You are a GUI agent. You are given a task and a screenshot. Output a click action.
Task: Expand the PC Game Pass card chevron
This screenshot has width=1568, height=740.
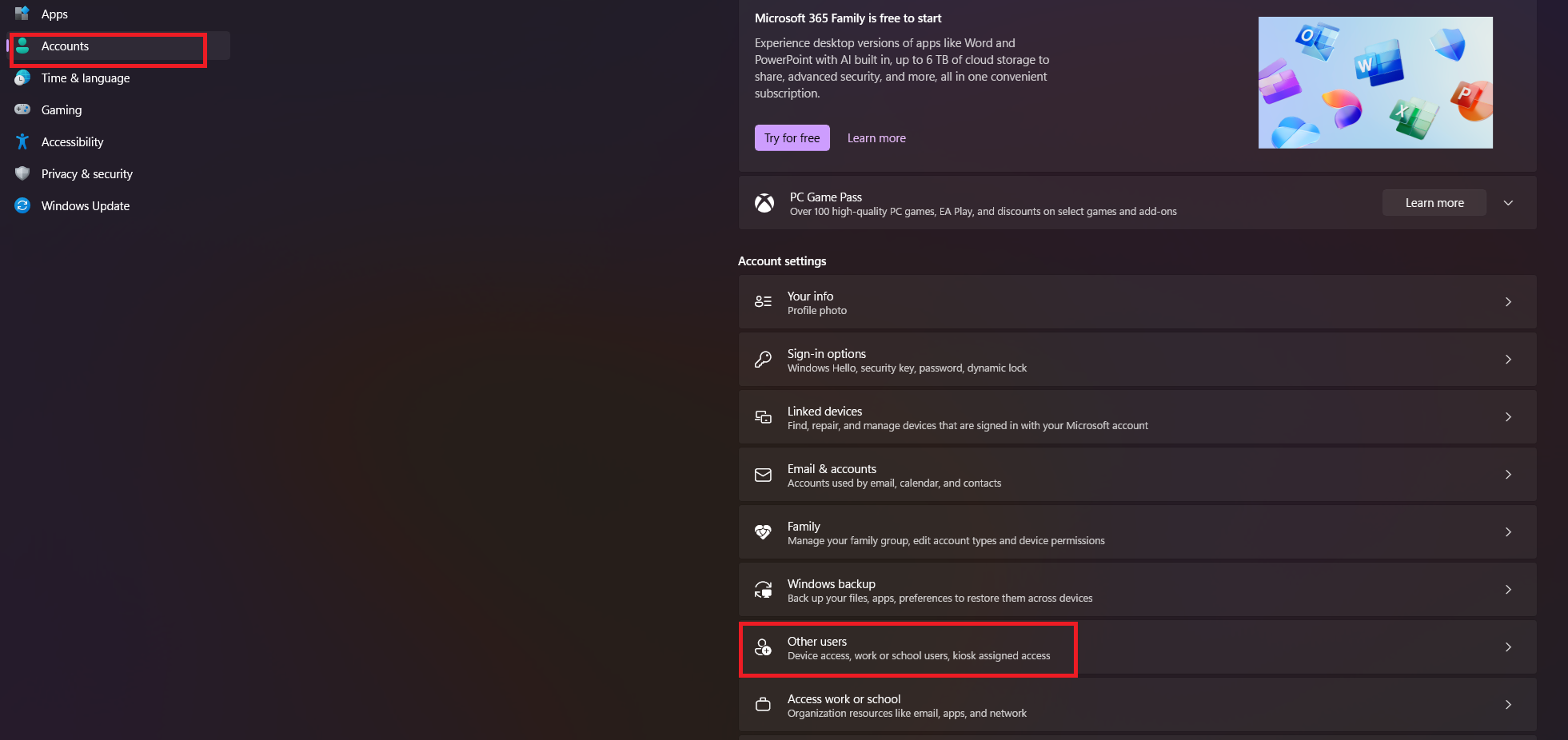pyautogui.click(x=1508, y=203)
